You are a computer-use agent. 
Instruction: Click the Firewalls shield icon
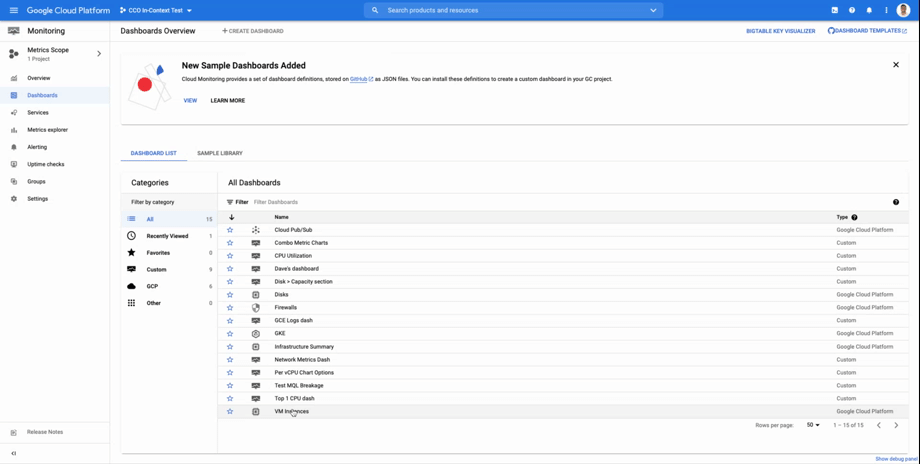(255, 307)
